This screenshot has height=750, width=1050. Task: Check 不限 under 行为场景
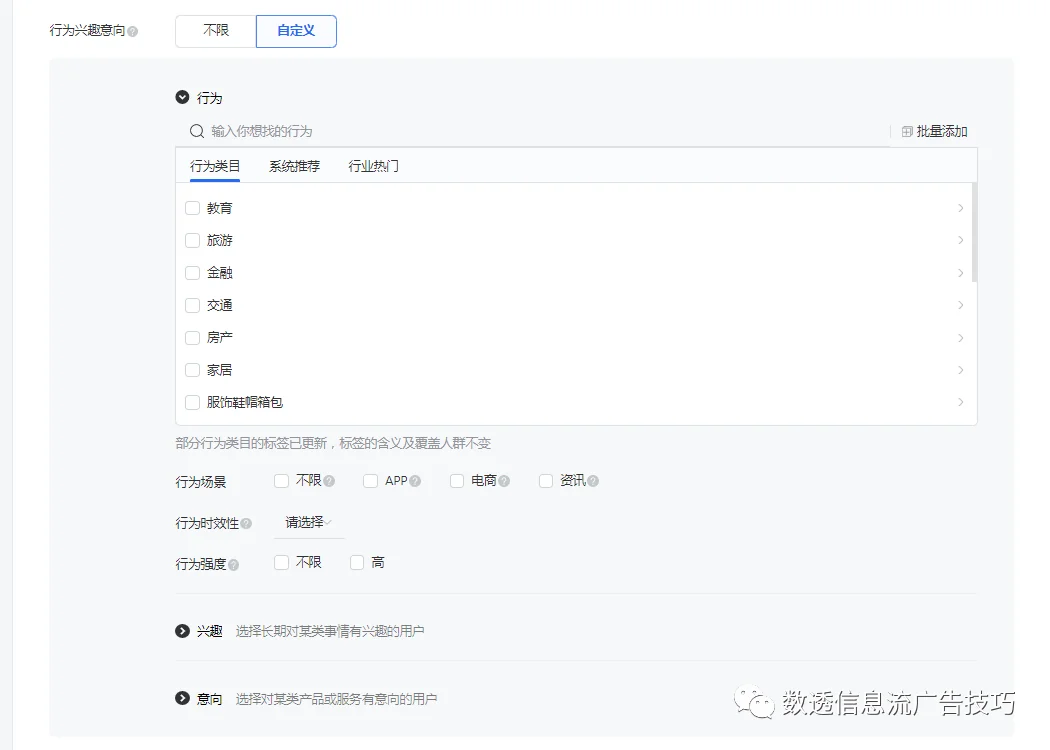click(281, 481)
